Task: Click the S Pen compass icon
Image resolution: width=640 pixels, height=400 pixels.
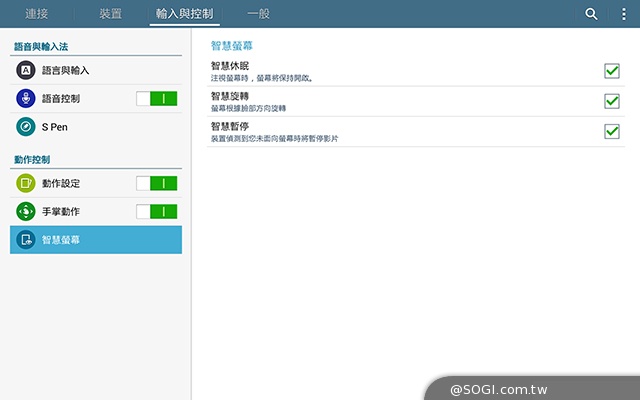Action: click(x=26, y=127)
